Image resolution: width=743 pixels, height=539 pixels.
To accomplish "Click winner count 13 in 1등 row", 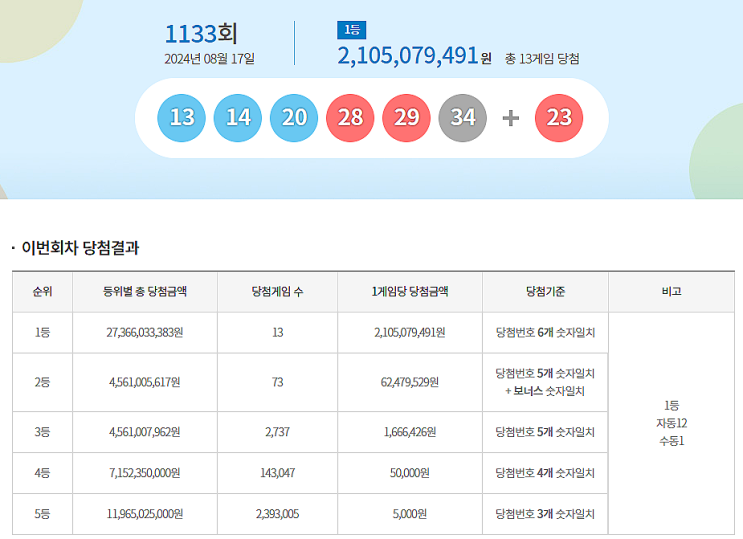I will coord(278,332).
